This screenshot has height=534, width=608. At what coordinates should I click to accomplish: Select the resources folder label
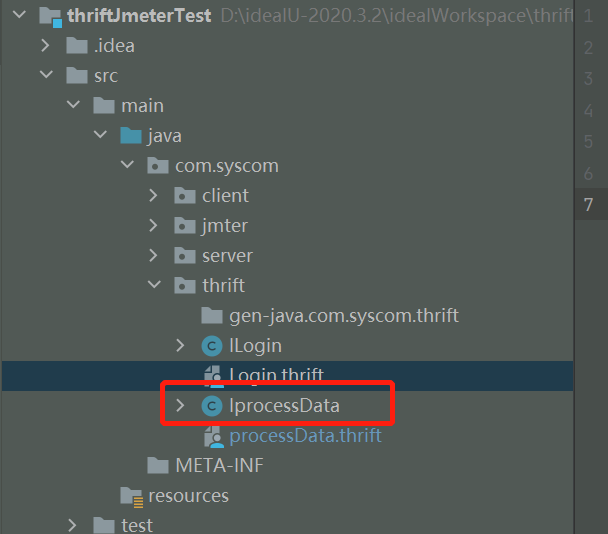coord(189,496)
